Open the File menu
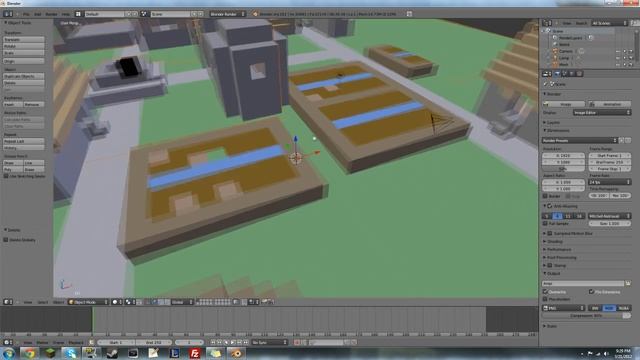The image size is (640, 360). [26, 14]
